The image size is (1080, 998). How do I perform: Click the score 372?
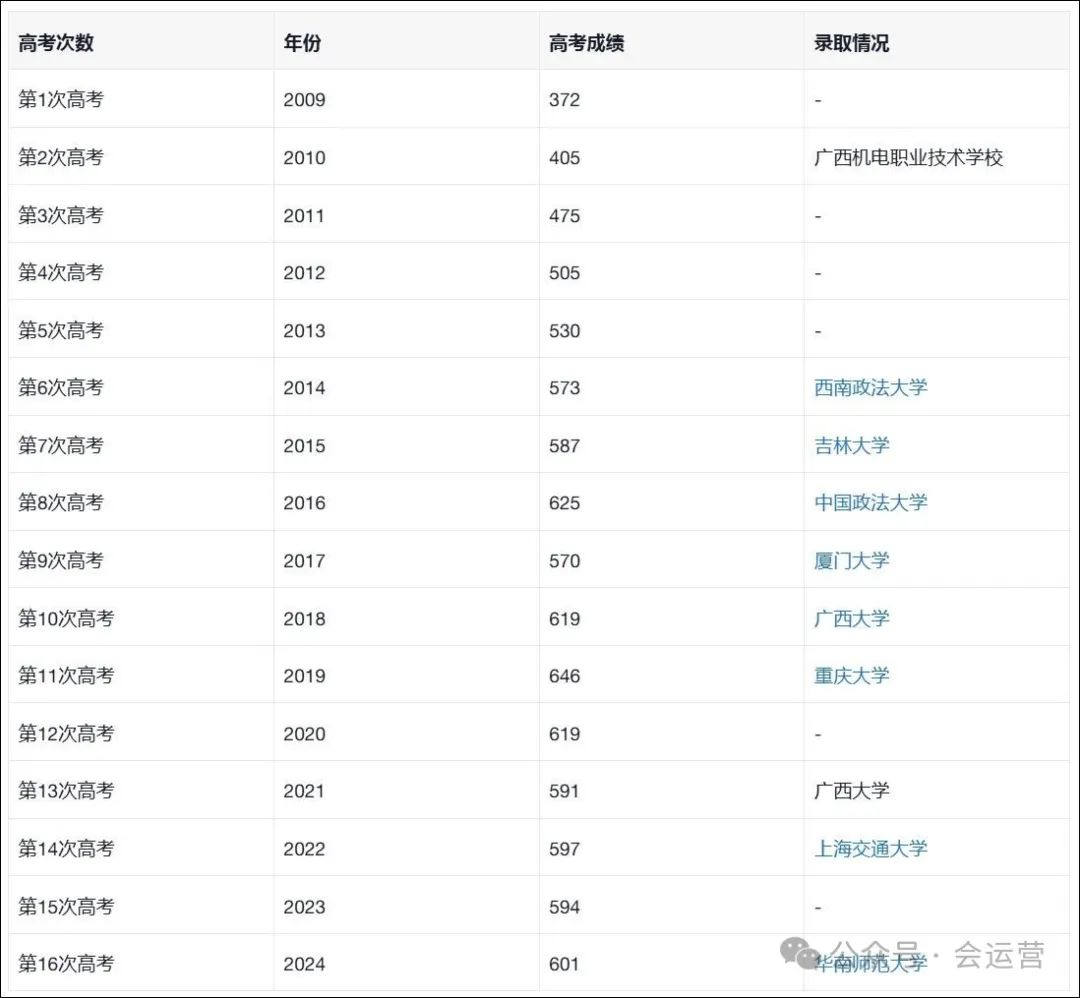point(564,100)
